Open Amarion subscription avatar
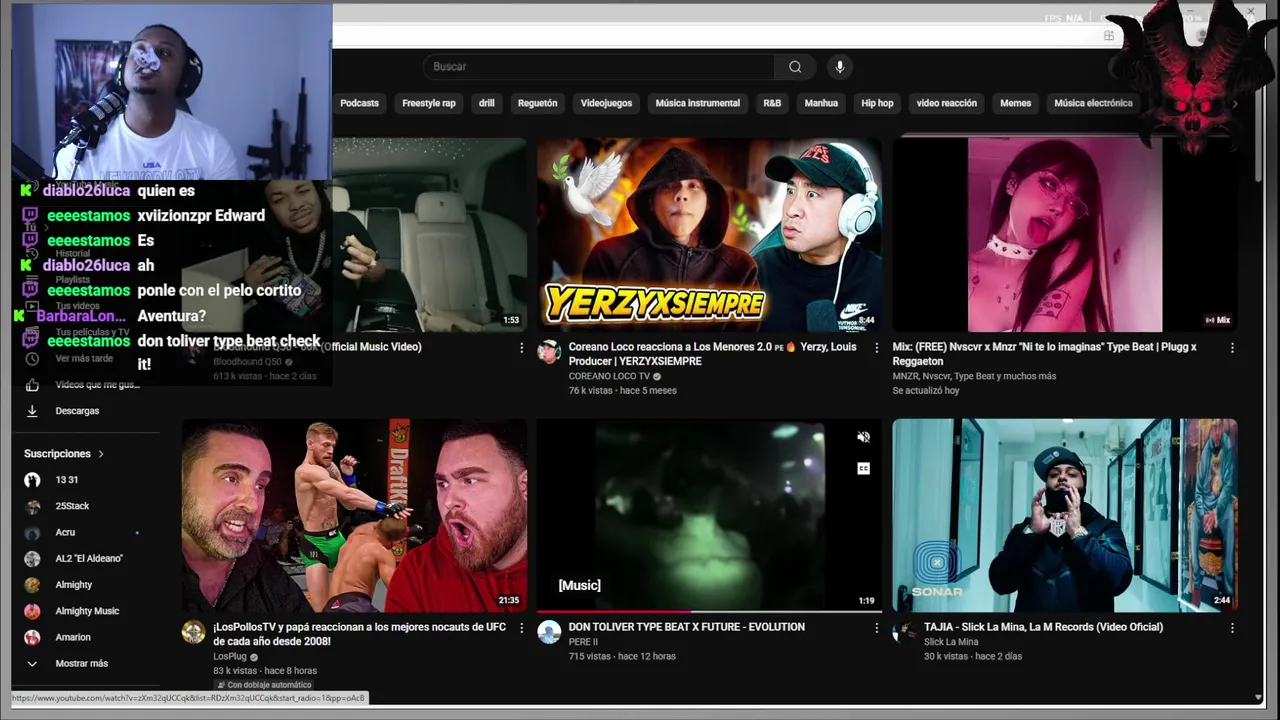This screenshot has width=1280, height=720. 32,637
